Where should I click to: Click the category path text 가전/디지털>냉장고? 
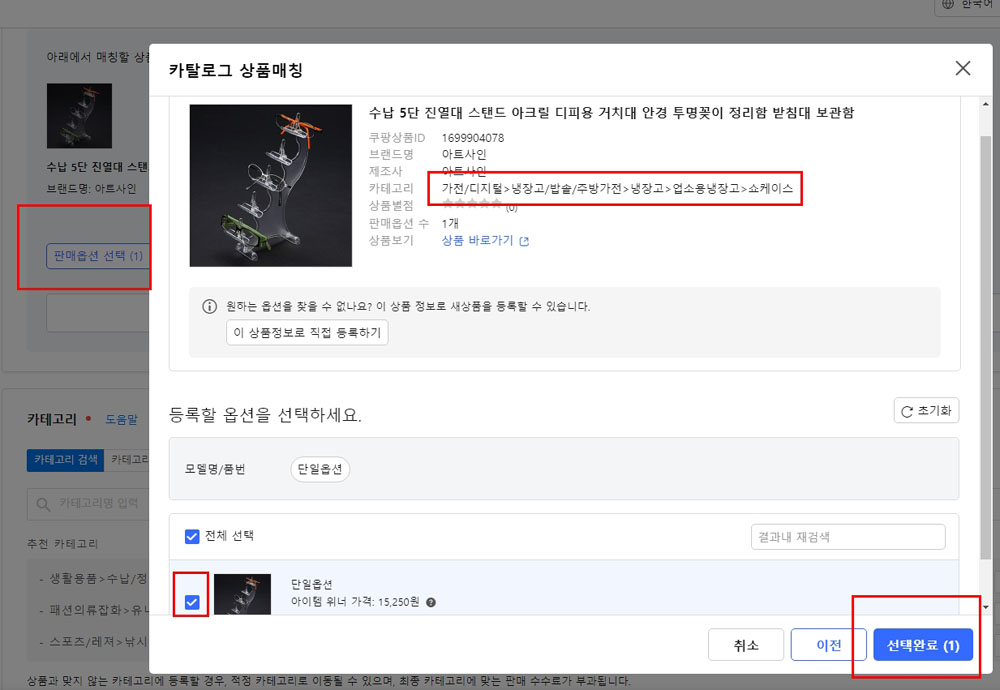coord(617,188)
